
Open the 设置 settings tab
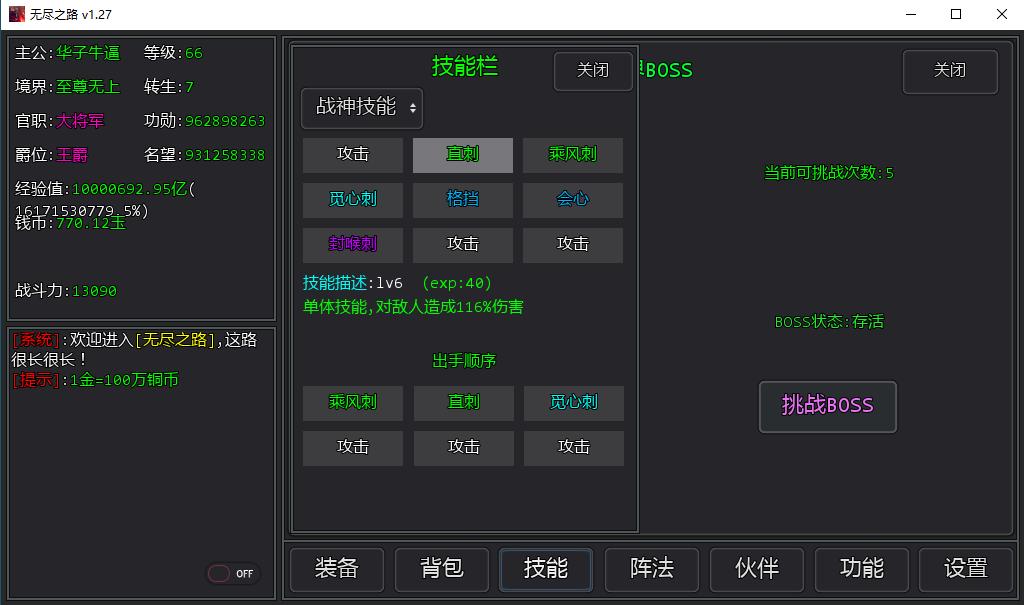[x=966, y=569]
